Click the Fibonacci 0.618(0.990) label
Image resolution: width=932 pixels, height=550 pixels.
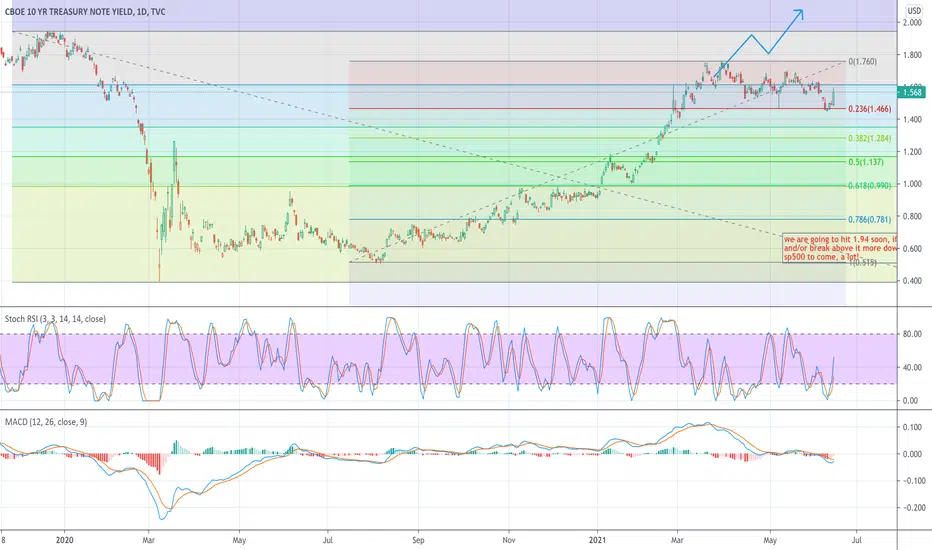tap(870, 186)
